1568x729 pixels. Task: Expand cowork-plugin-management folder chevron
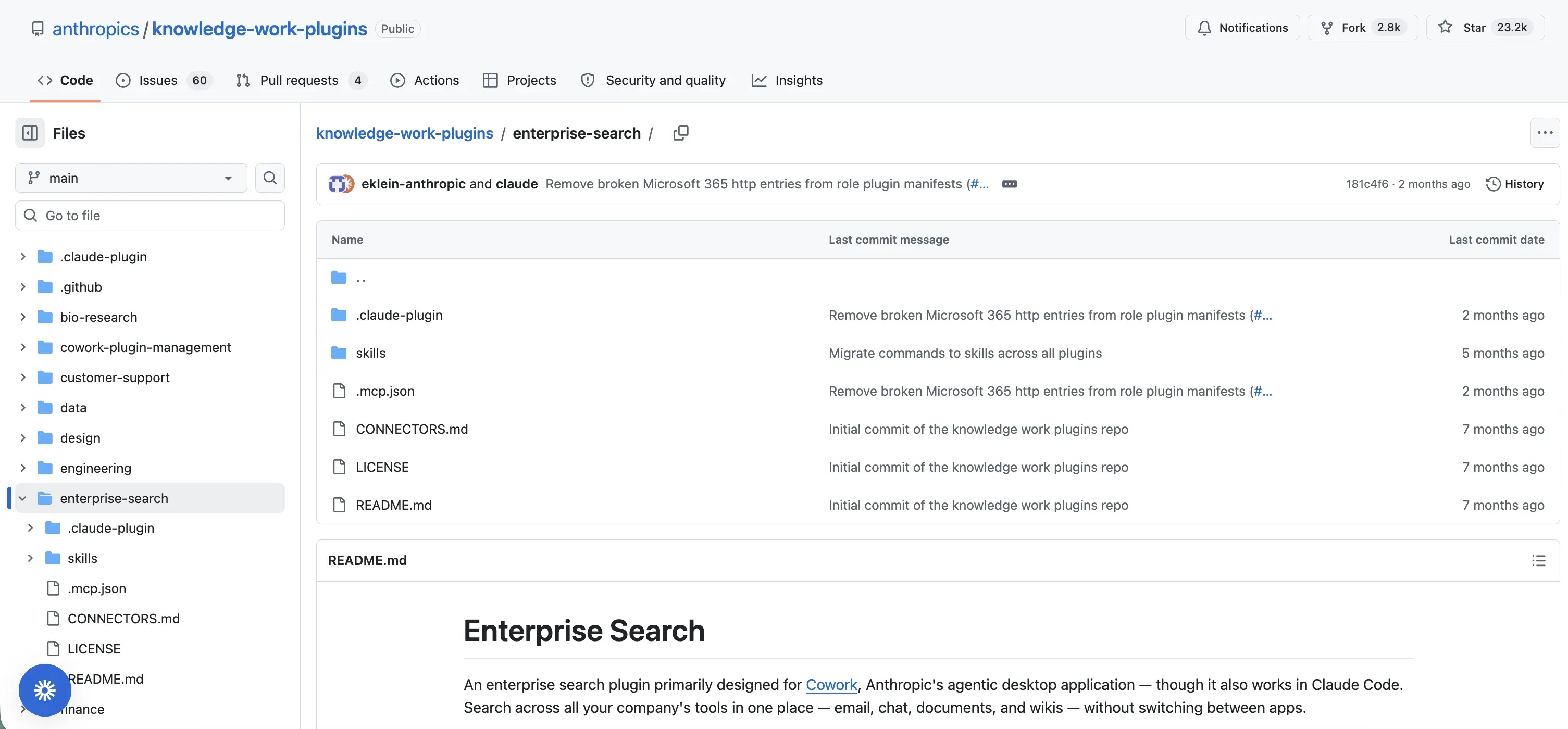pos(22,347)
